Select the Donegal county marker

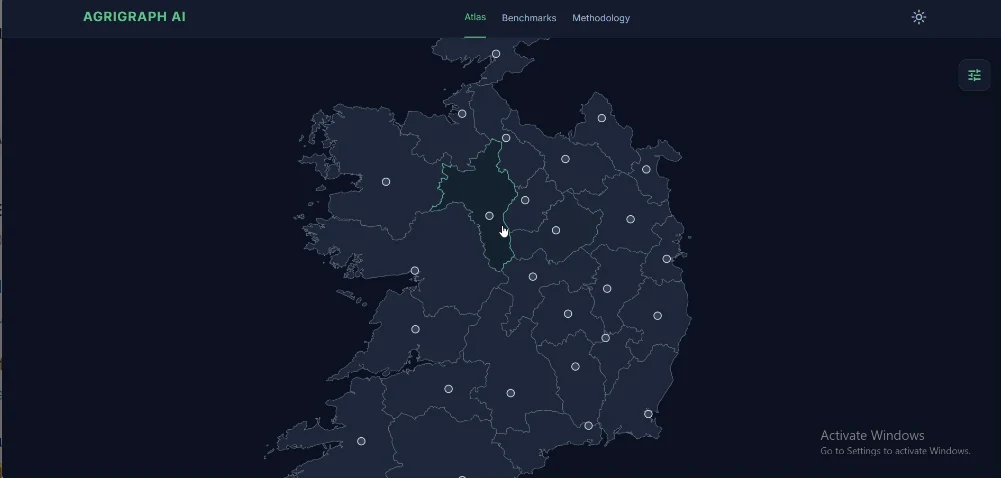click(496, 54)
